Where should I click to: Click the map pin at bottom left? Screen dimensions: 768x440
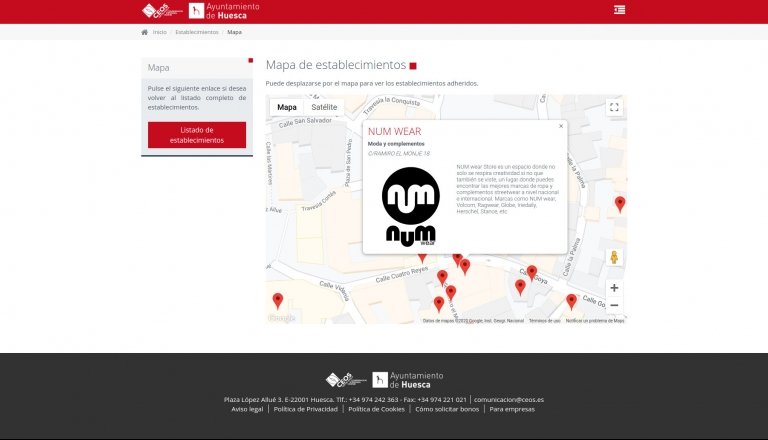coord(278,300)
